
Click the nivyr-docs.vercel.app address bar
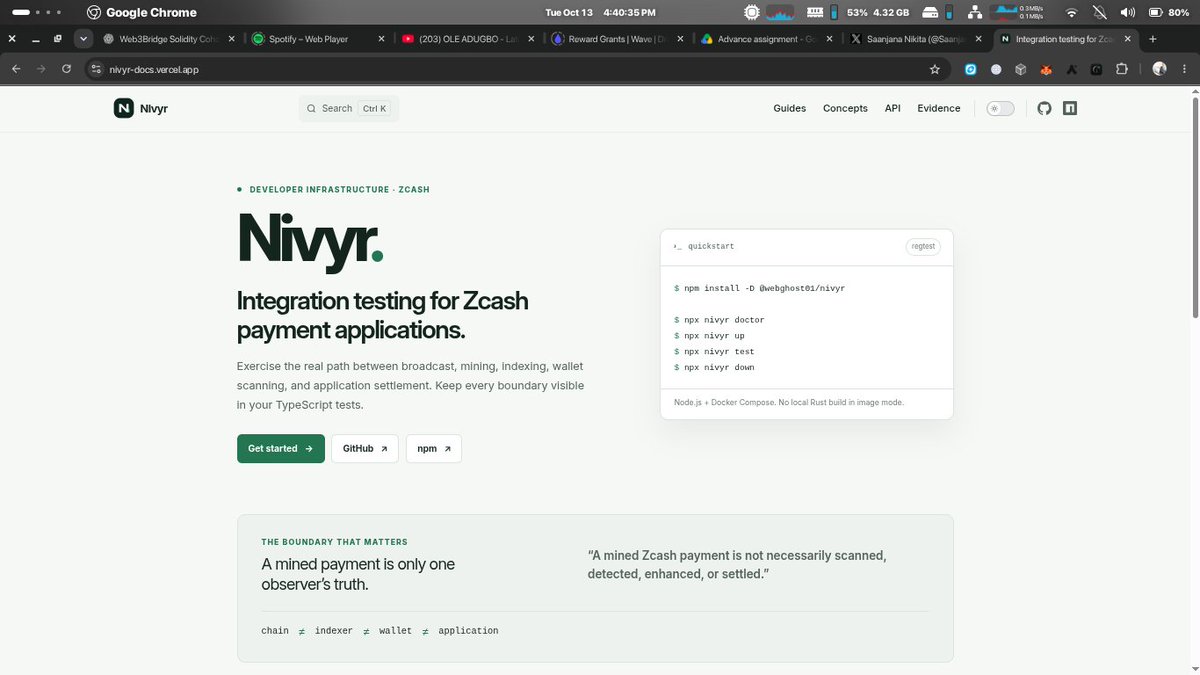tap(520, 69)
